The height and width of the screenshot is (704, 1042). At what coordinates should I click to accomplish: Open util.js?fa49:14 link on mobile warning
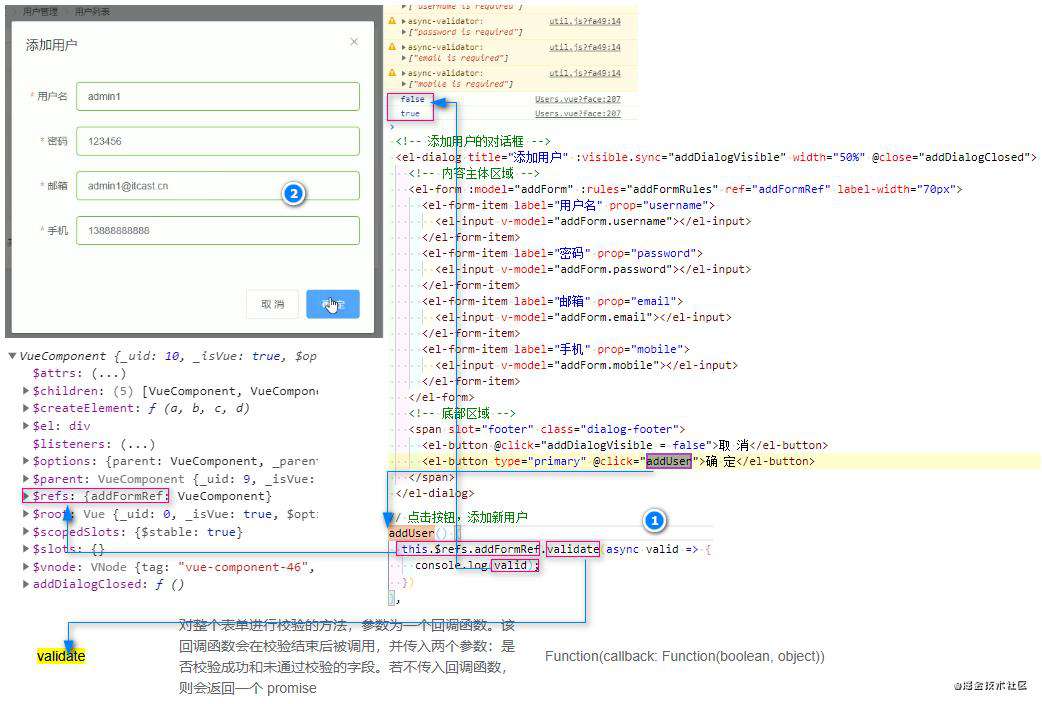pos(585,73)
